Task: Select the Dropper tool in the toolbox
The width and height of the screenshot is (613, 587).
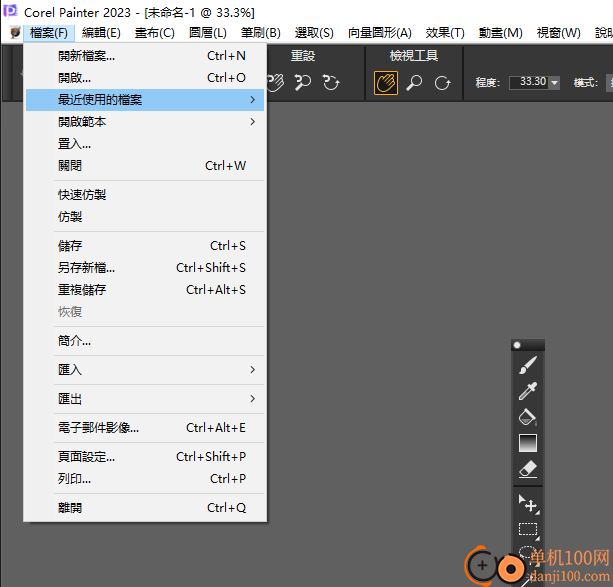Action: tap(528, 391)
